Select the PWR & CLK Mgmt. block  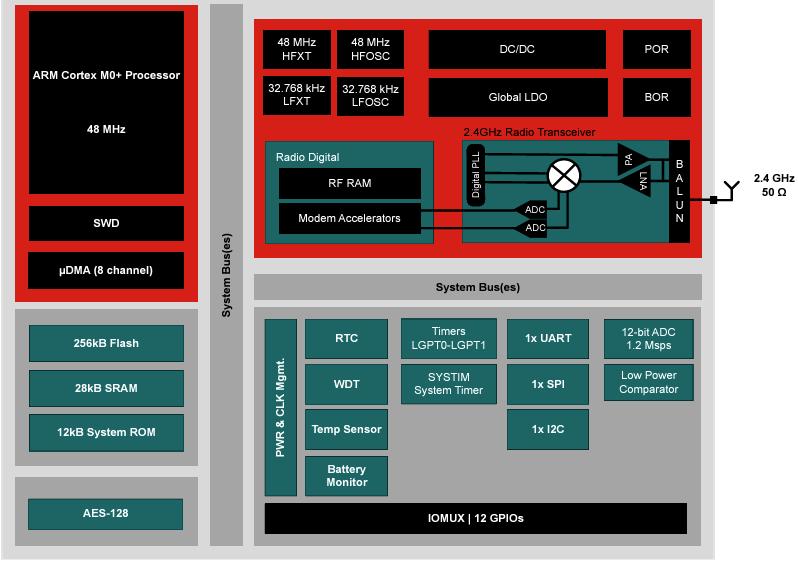[x=281, y=407]
